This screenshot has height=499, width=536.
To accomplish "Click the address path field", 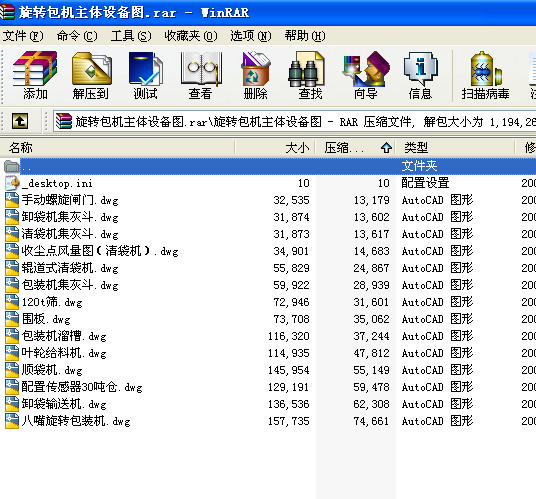I will click(294, 121).
